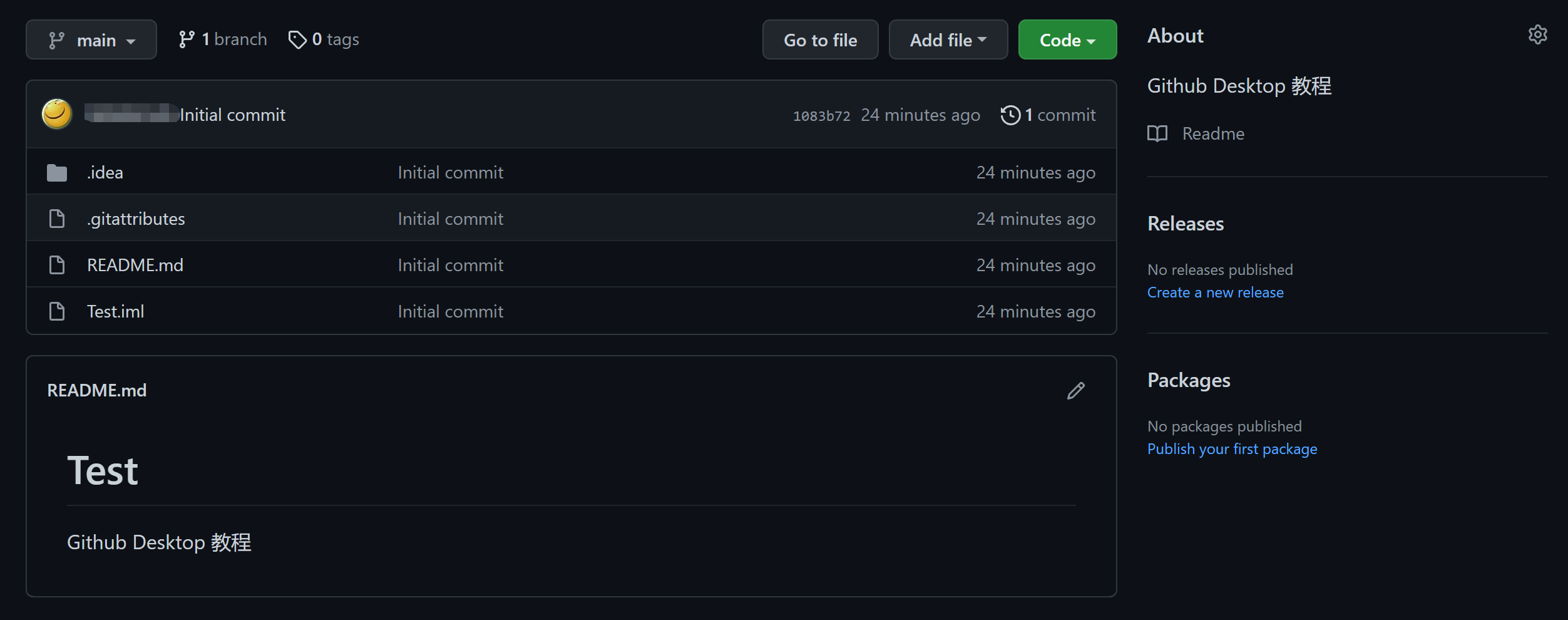Click the tags label icon
The width and height of the screenshot is (1568, 620).
click(297, 40)
